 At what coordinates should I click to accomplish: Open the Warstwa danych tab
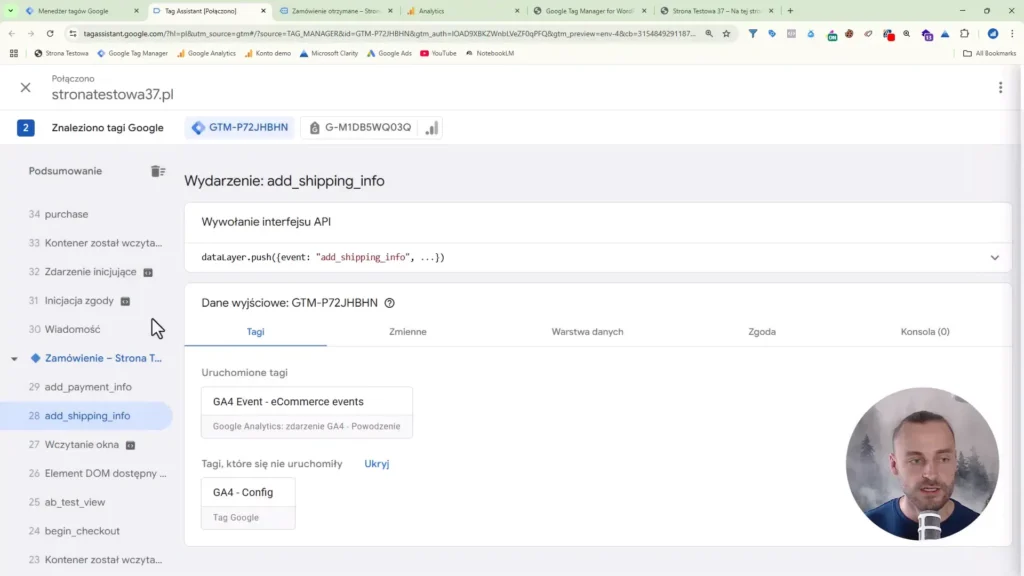pyautogui.click(x=587, y=332)
